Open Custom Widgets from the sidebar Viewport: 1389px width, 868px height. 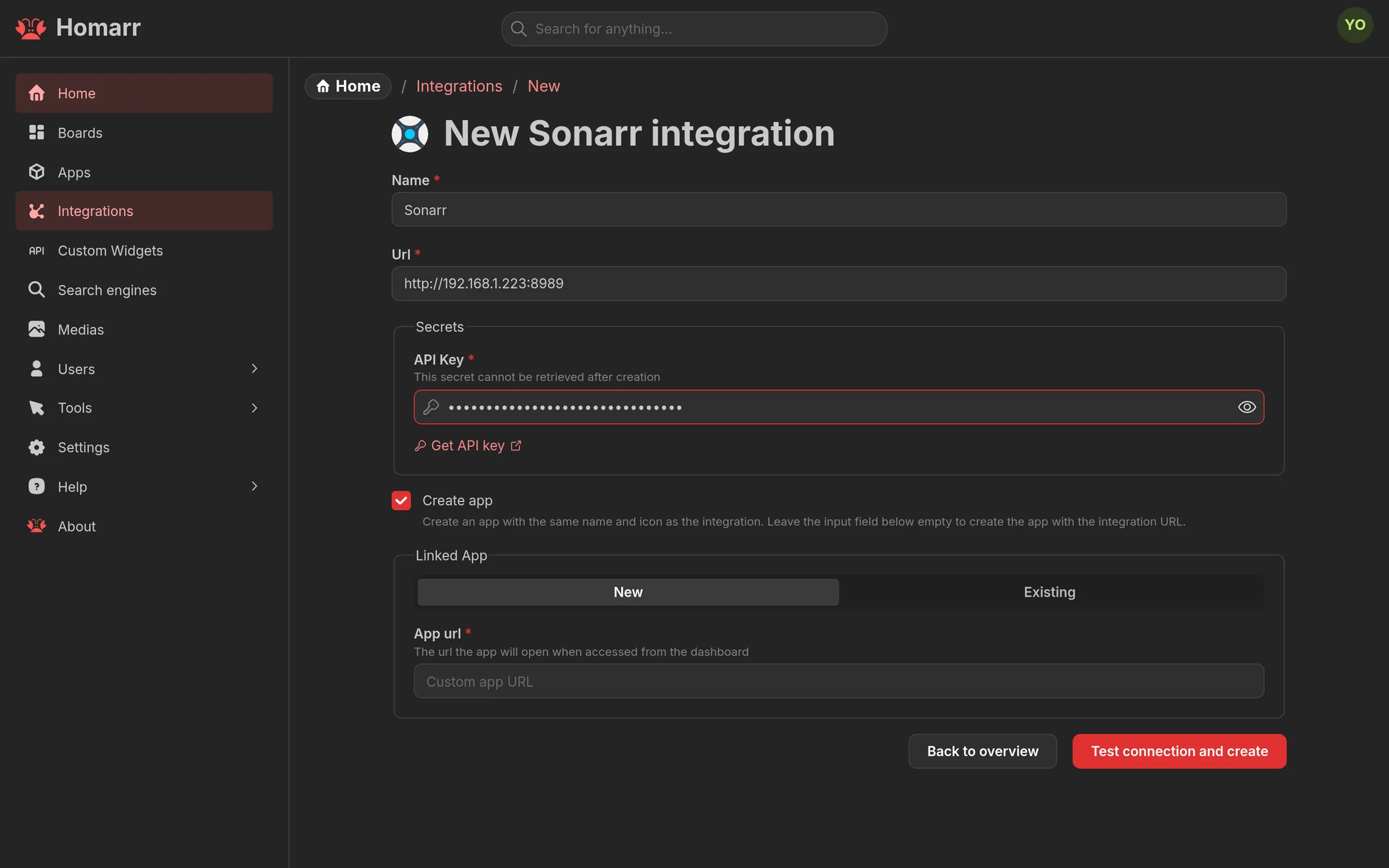tap(144, 251)
